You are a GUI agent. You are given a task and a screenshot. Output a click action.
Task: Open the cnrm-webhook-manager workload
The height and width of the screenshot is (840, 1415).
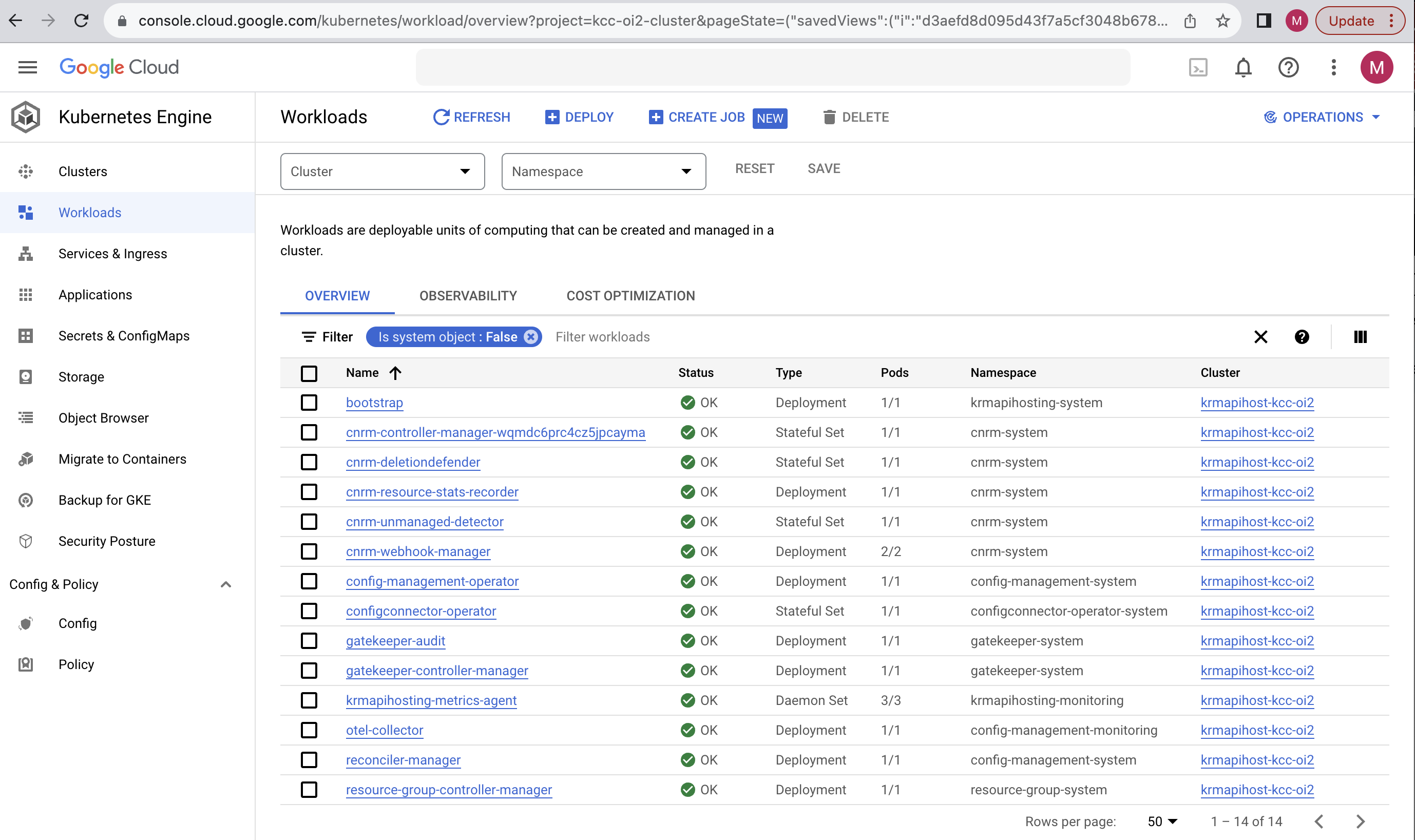click(x=418, y=551)
